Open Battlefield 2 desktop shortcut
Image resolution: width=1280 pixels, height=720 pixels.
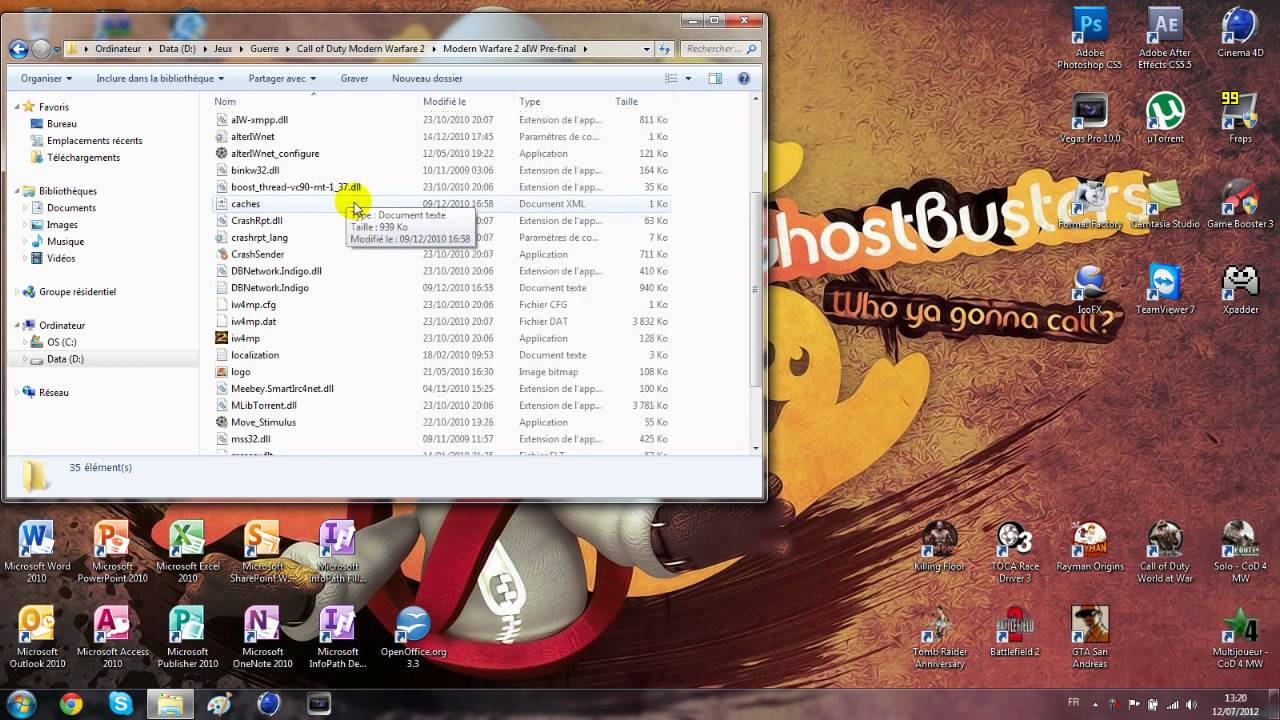coord(1015,632)
